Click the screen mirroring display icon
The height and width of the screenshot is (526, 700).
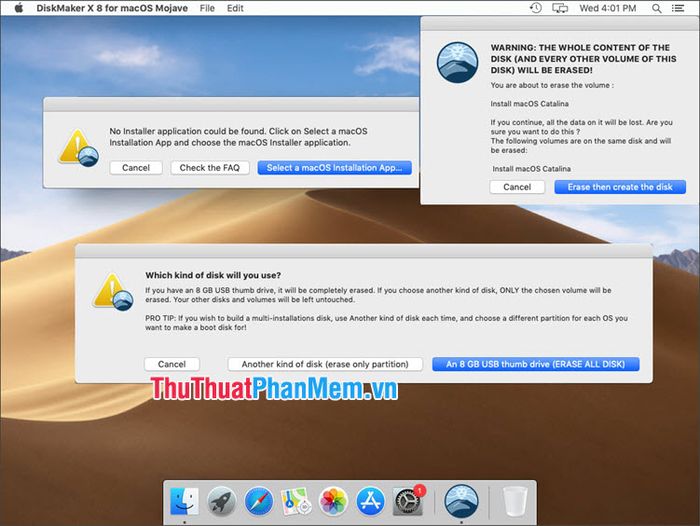pos(560,8)
